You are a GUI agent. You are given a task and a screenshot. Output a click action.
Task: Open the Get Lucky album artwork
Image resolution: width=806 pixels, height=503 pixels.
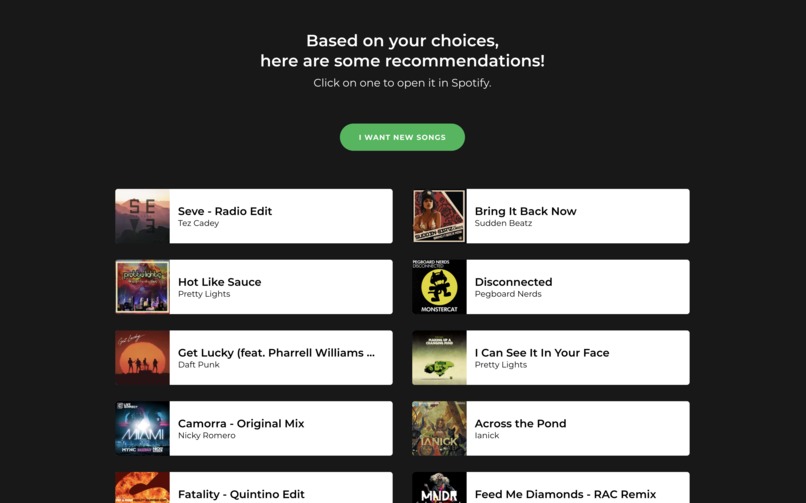[142, 358]
